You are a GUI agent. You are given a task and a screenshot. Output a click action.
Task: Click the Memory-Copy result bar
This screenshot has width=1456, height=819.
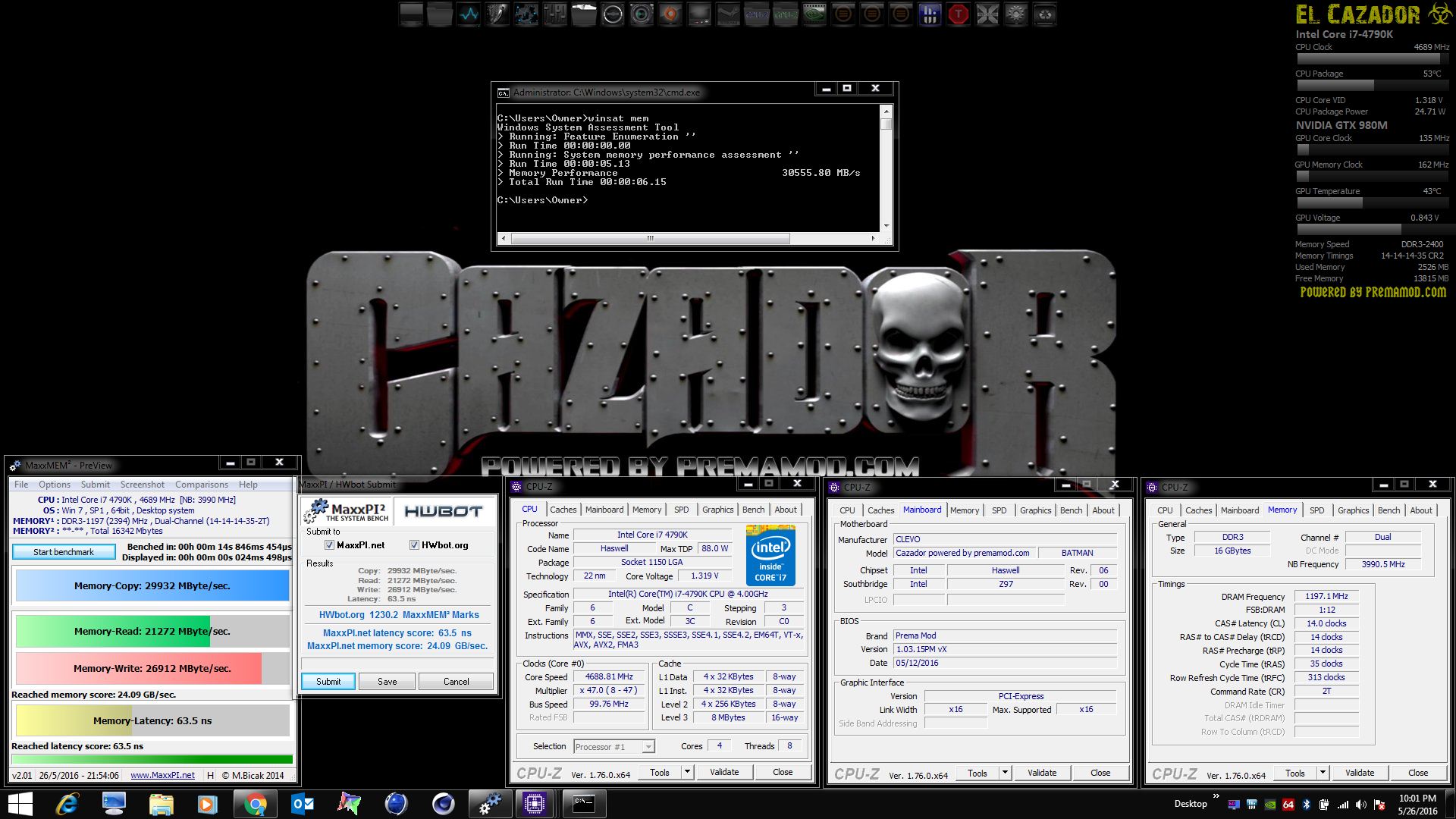pyautogui.click(x=152, y=585)
